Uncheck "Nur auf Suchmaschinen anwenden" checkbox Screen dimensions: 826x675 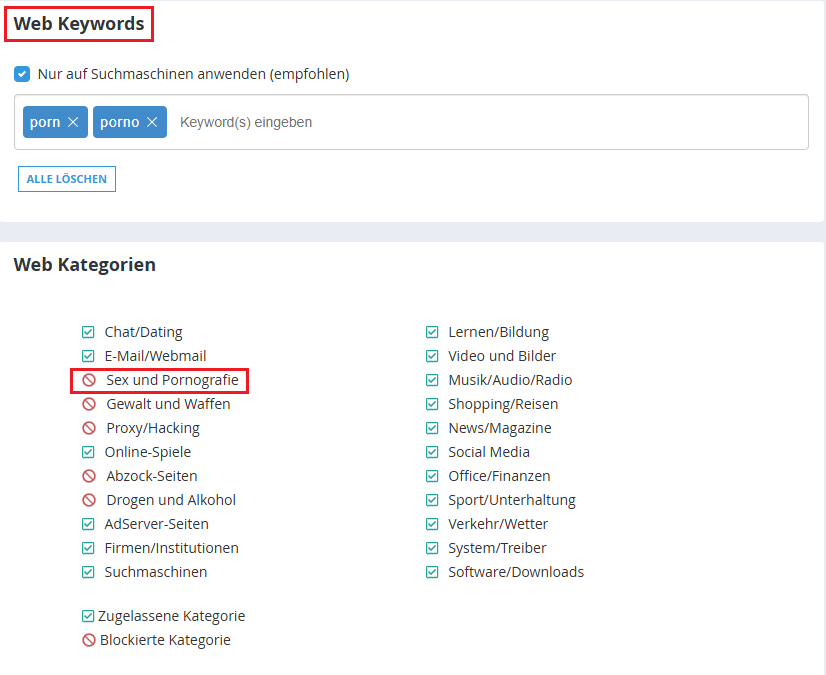pyautogui.click(x=22, y=74)
